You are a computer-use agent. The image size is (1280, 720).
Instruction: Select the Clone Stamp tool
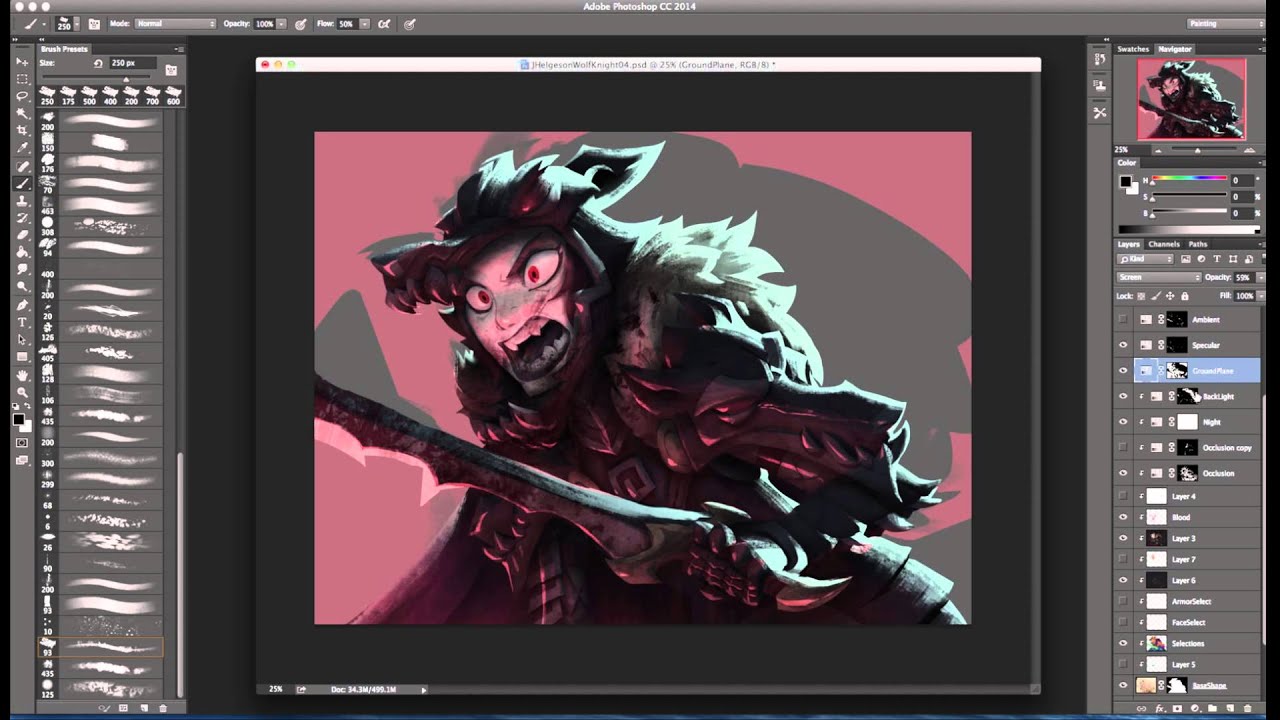(22, 200)
